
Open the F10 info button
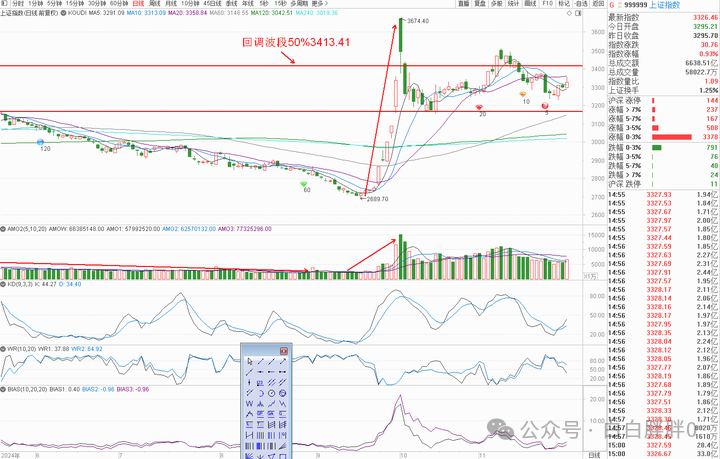pyautogui.click(x=547, y=4)
